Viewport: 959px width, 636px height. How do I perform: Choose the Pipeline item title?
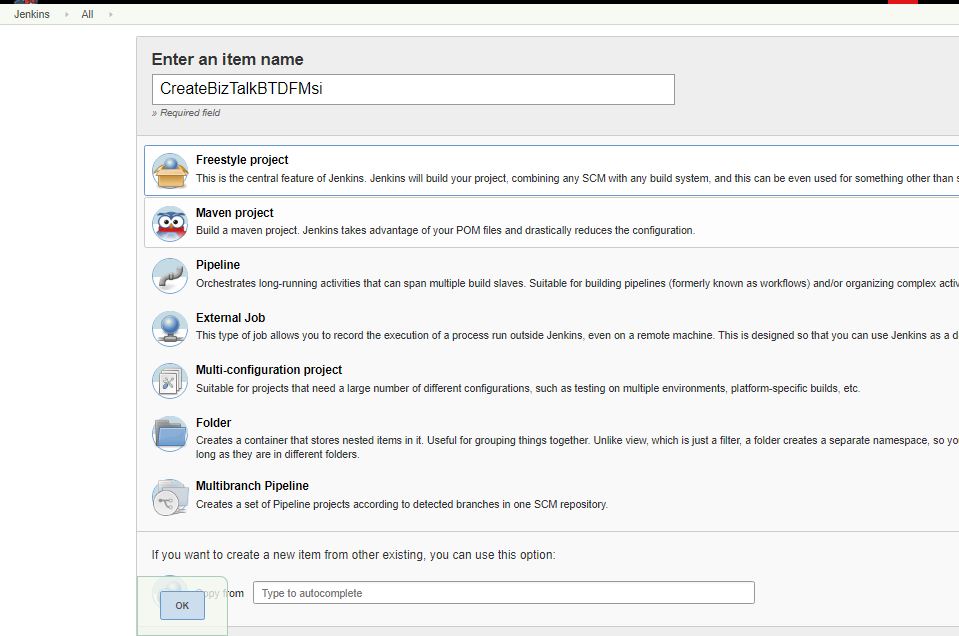click(218, 265)
